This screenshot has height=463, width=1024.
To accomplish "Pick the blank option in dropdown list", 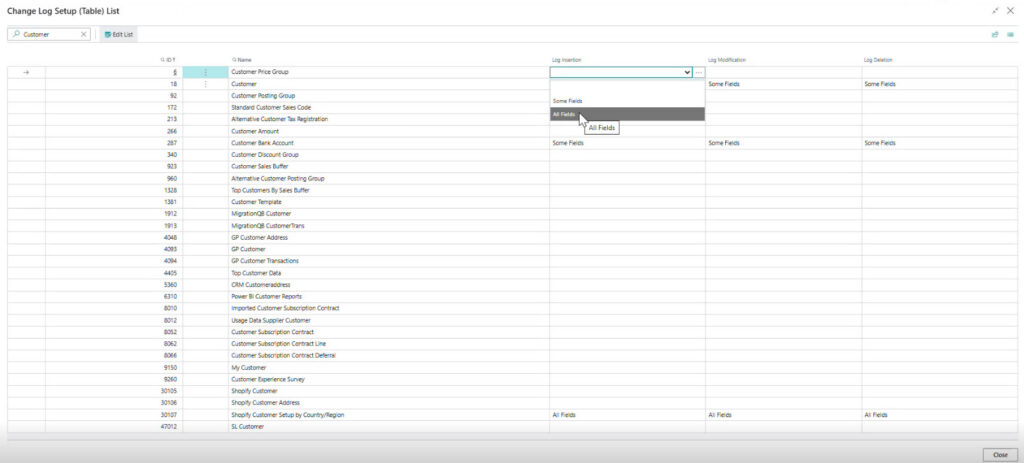I will pyautogui.click(x=628, y=87).
